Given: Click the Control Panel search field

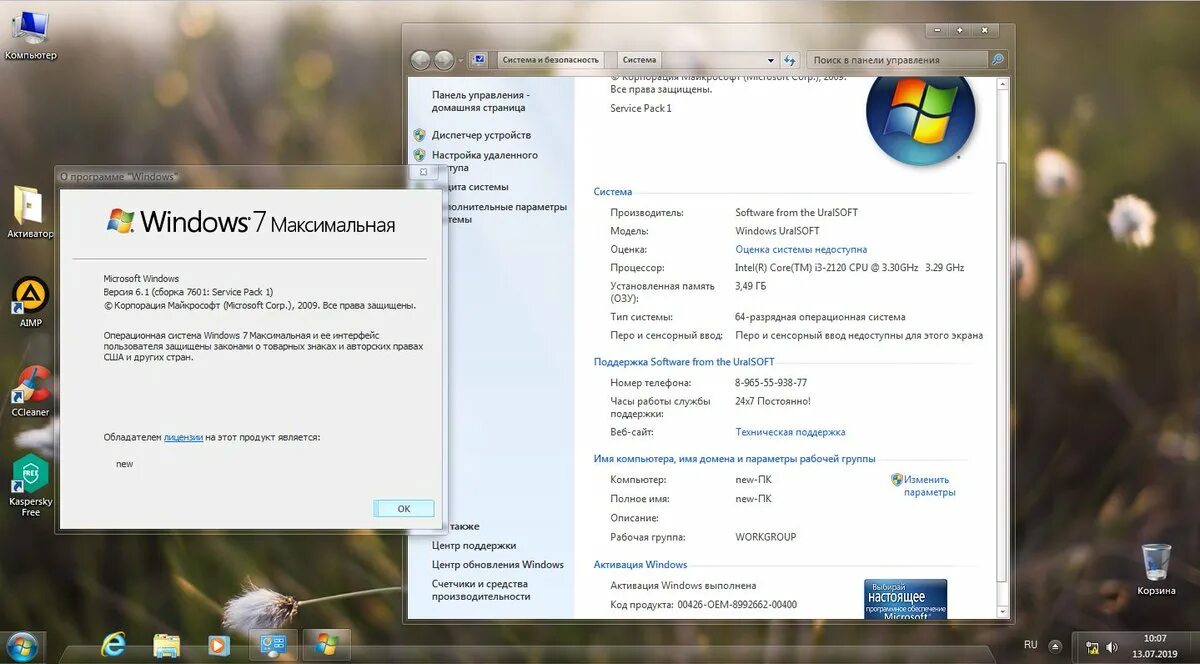Looking at the screenshot, I should [898, 60].
